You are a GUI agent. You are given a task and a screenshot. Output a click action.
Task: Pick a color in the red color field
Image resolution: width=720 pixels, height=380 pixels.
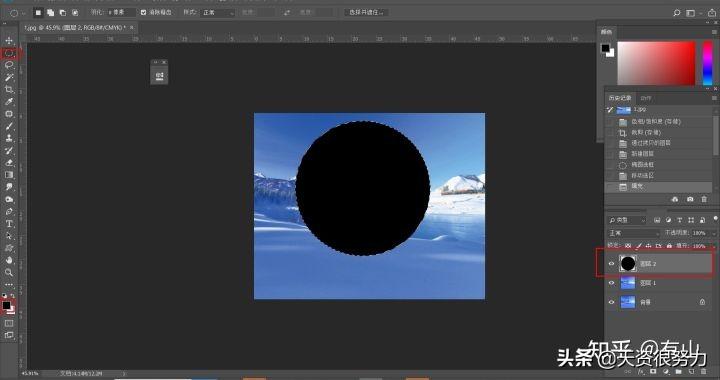[x=656, y=63]
